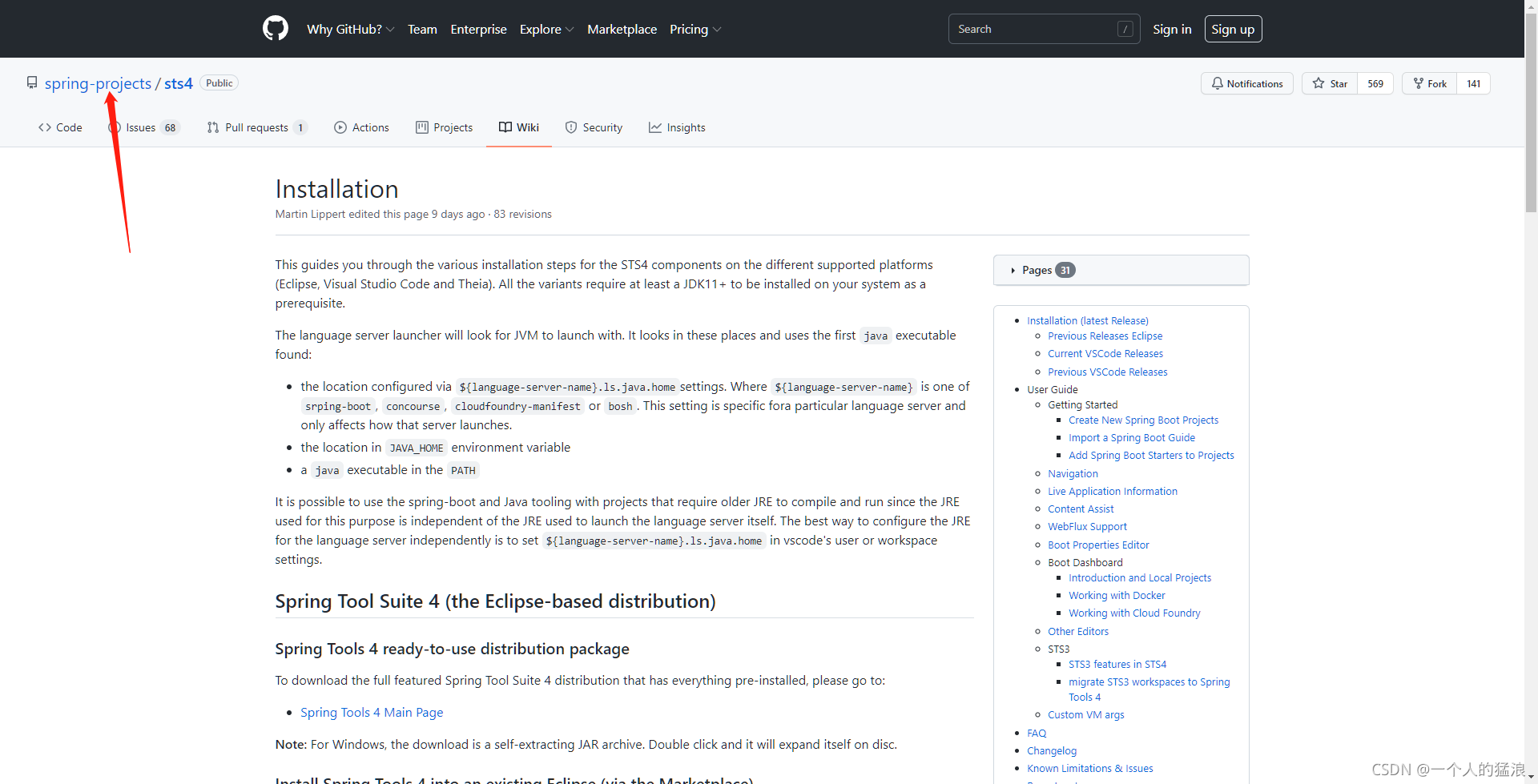The image size is (1538, 784).
Task: Go to Marketplace in header
Action: pos(622,29)
